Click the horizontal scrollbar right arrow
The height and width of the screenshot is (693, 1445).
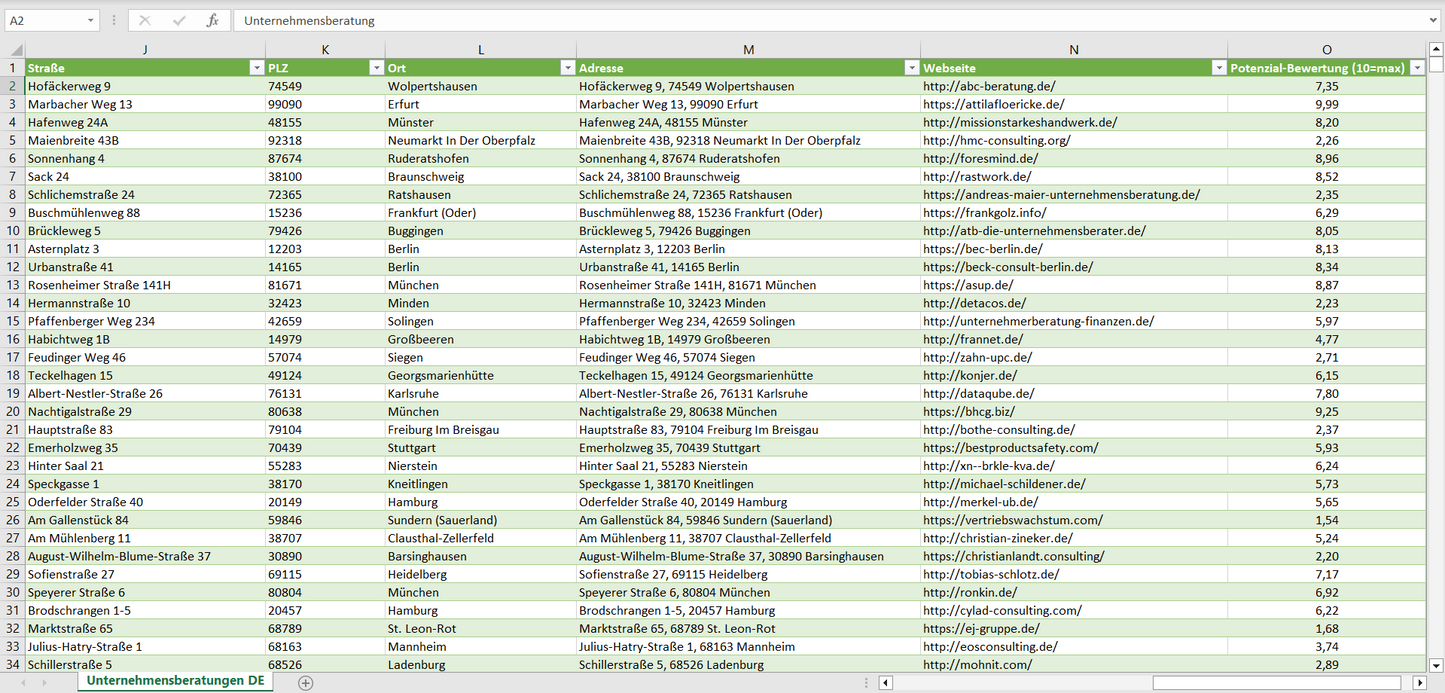(1419, 683)
